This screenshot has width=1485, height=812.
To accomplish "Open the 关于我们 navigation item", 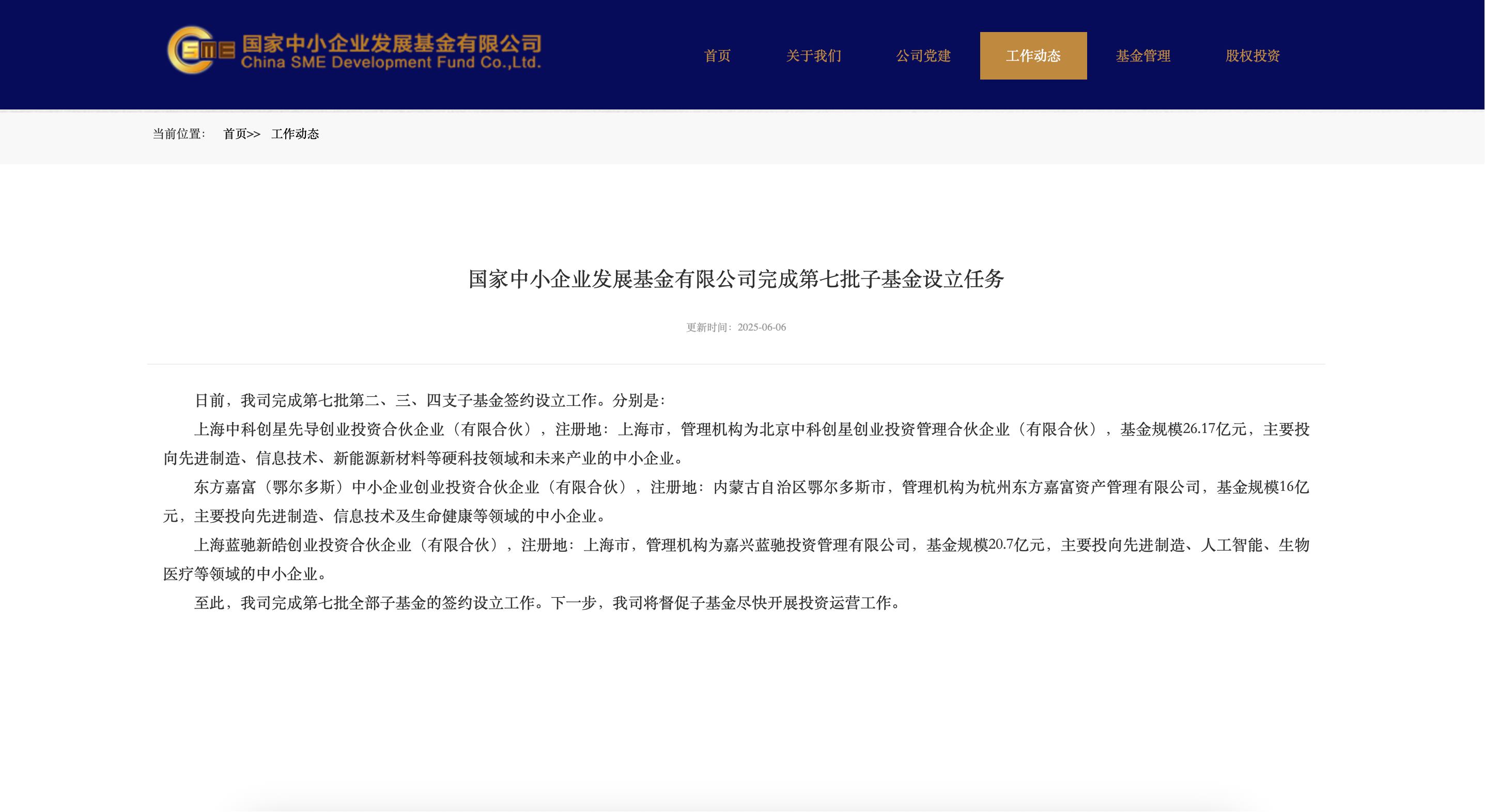I will (x=813, y=56).
